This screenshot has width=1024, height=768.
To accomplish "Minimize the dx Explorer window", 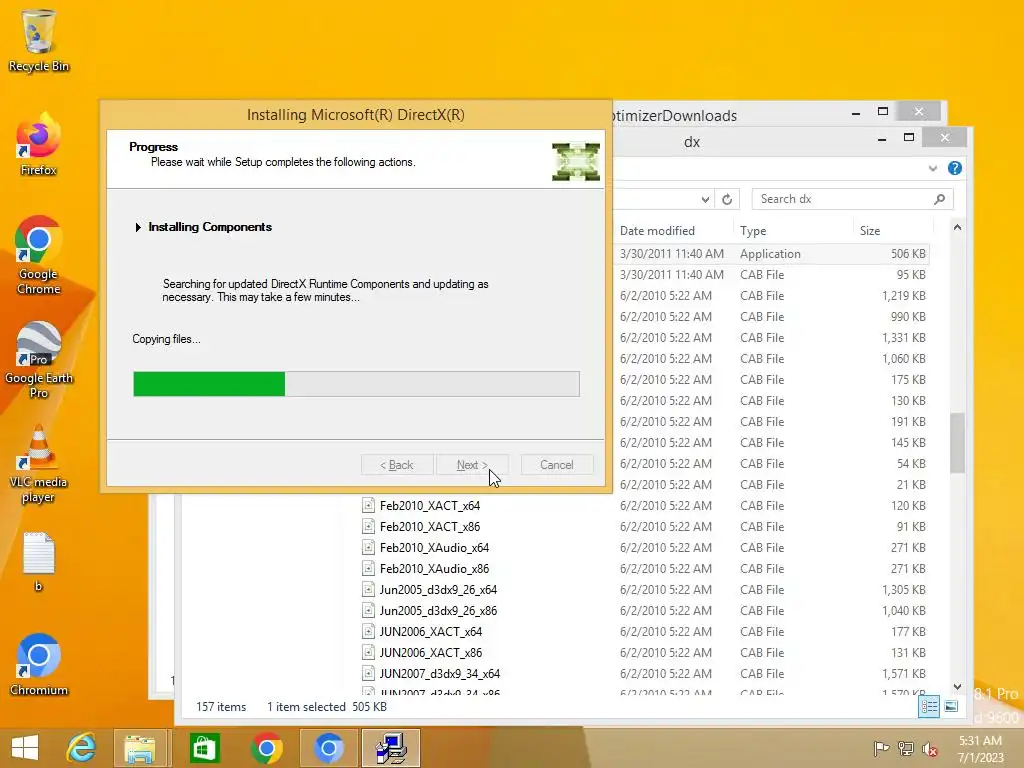I will pos(882,138).
